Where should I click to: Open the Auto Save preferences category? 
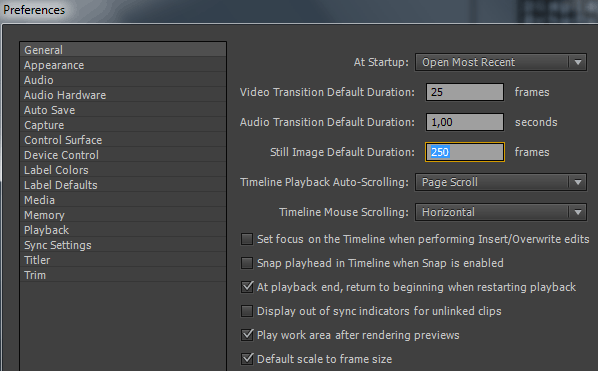point(123,110)
